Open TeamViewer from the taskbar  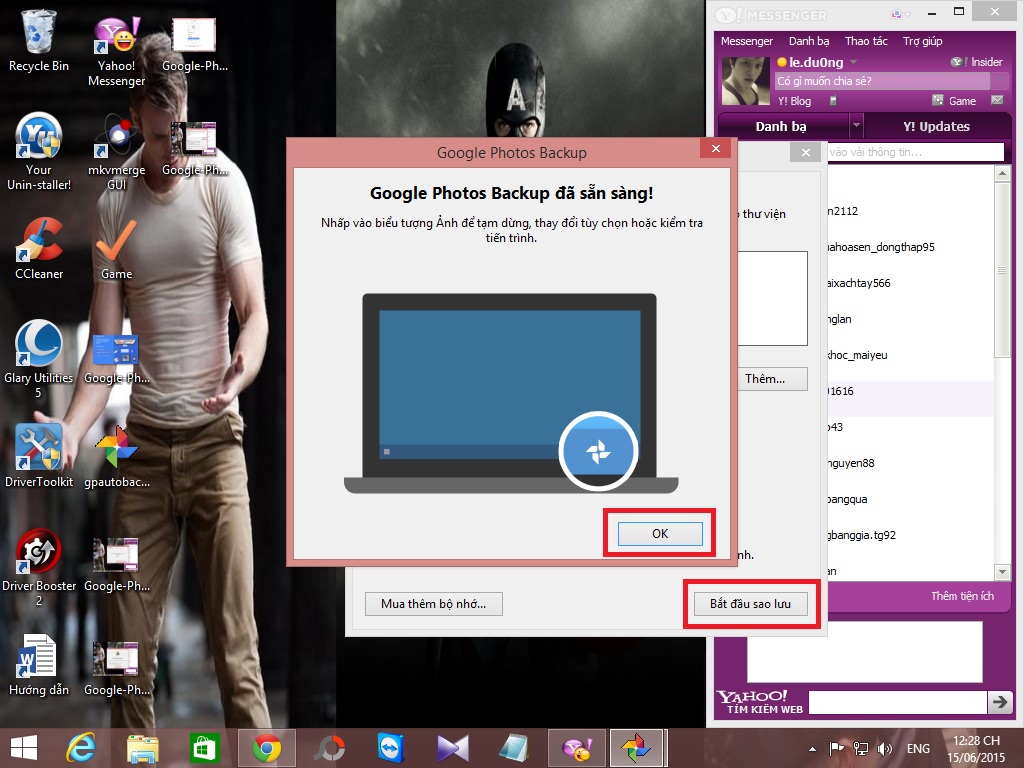click(391, 748)
